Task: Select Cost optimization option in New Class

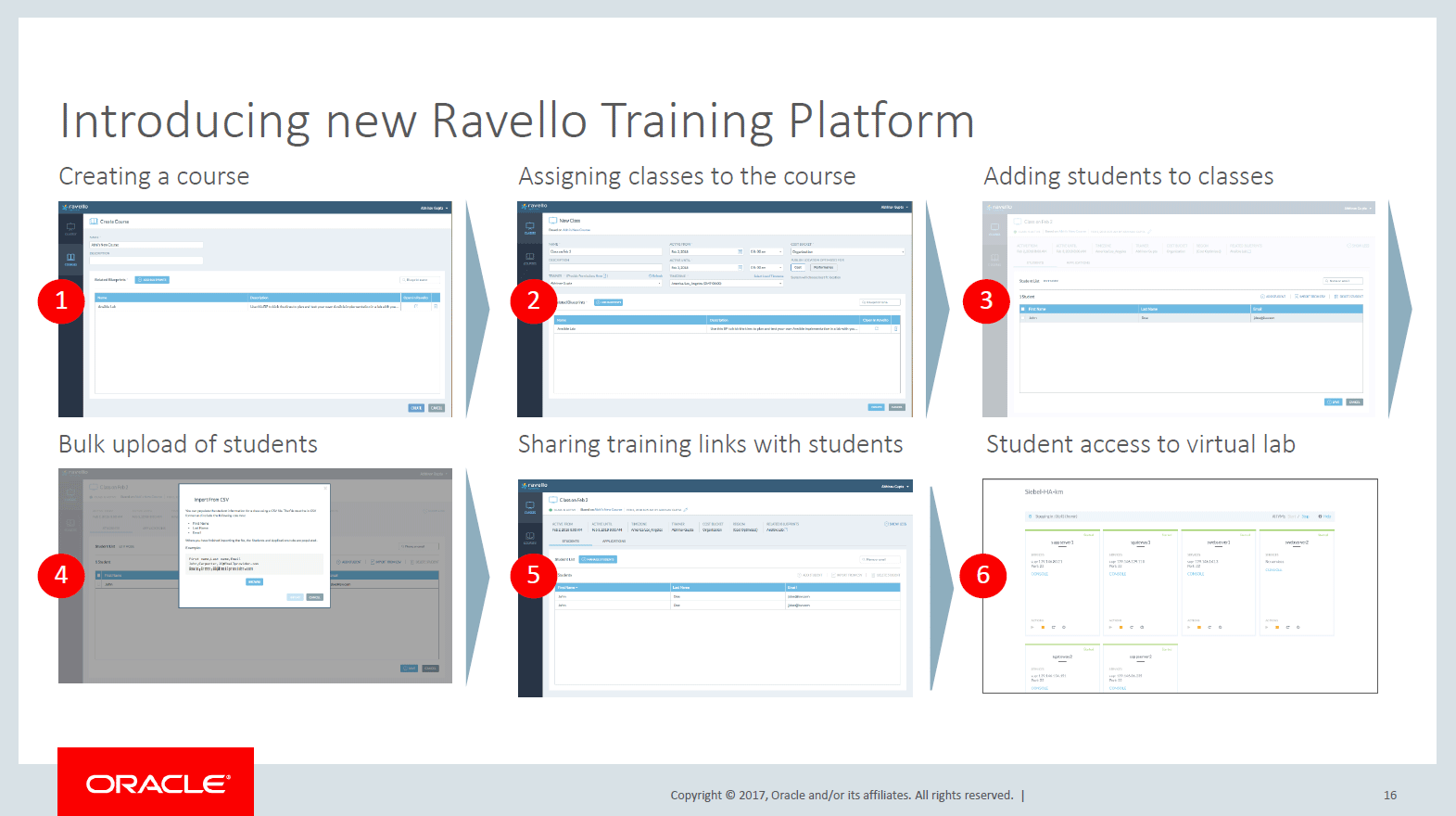Action: click(798, 267)
